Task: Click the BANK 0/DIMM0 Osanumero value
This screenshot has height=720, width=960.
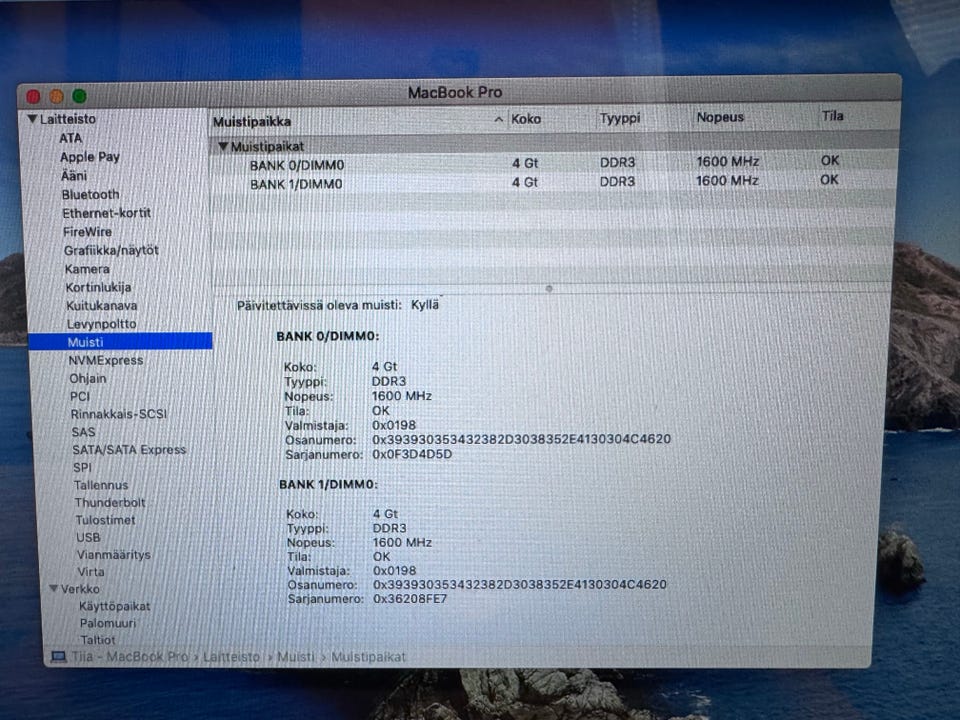Action: pos(521,439)
